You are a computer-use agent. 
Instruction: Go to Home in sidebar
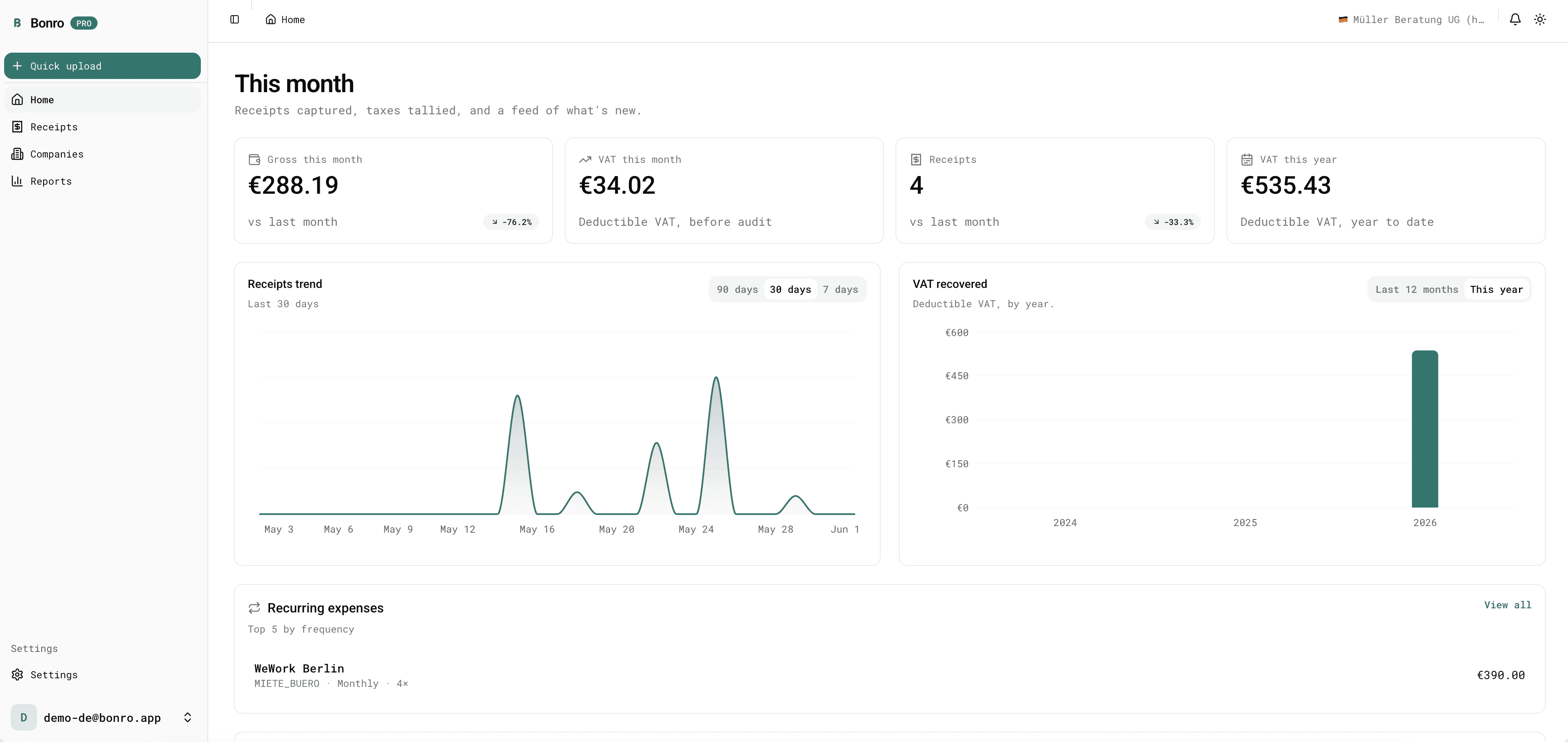(102, 100)
